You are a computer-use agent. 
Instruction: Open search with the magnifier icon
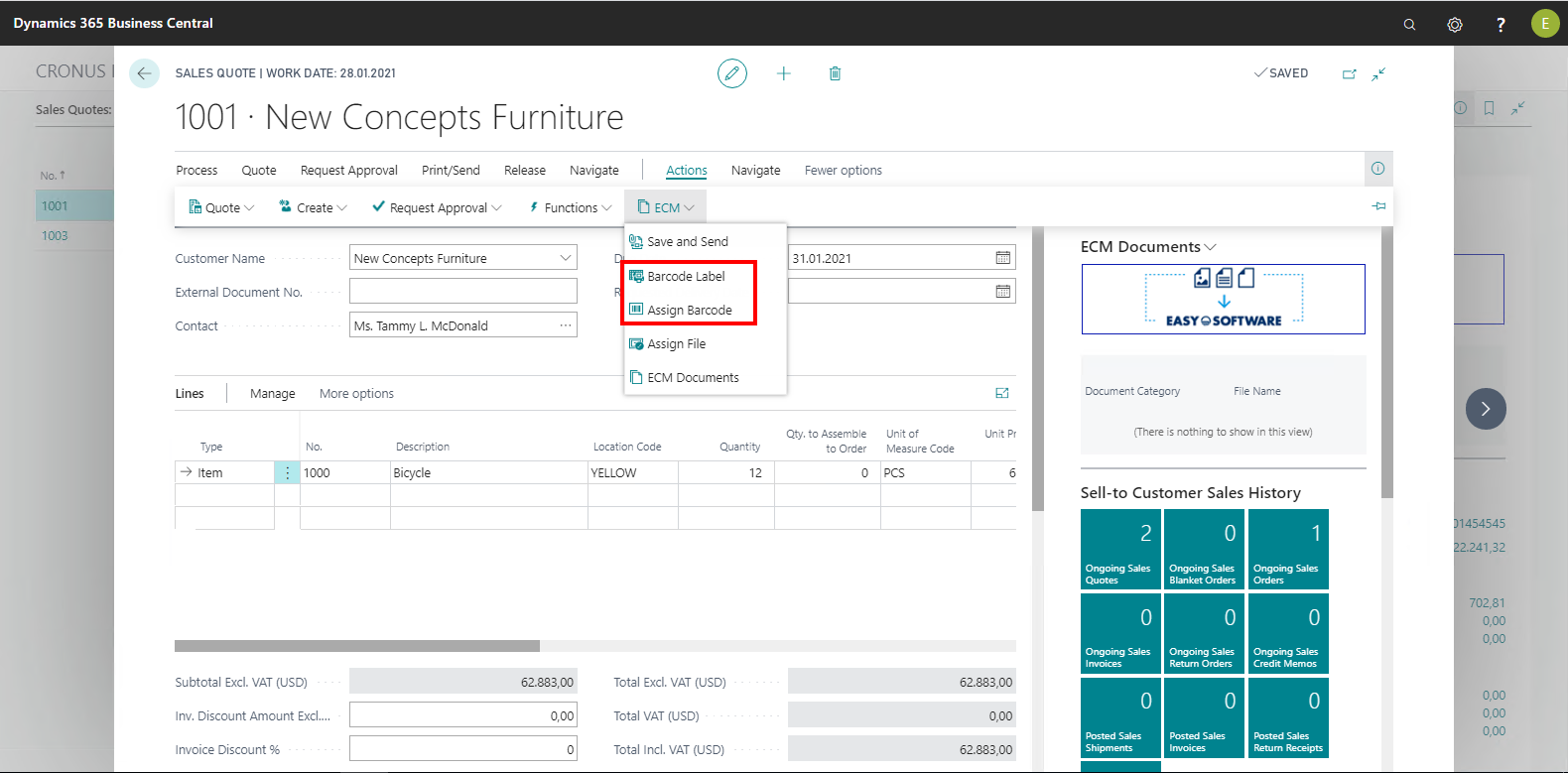point(1409,24)
